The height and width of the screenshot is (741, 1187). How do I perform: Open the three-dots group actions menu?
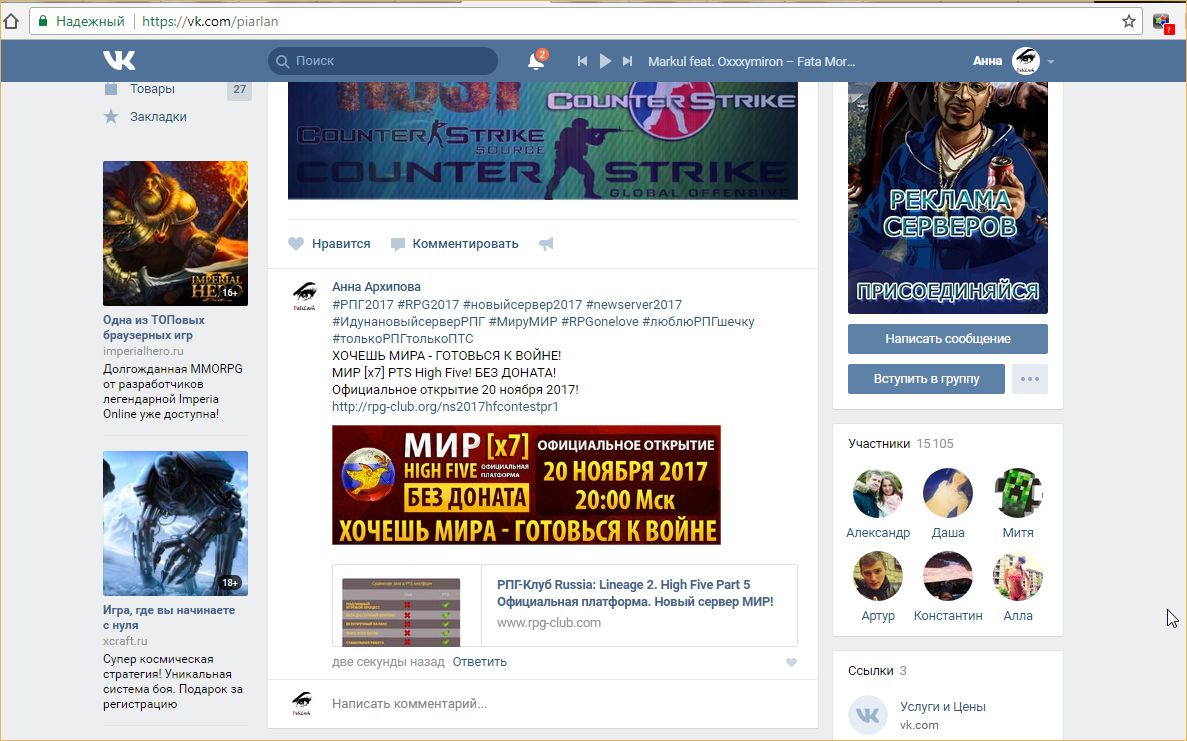[x=1030, y=379]
